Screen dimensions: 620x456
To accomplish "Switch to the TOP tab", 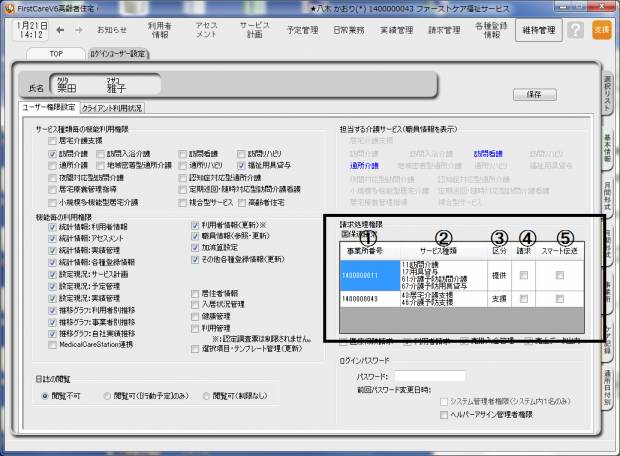I will tap(59, 53).
